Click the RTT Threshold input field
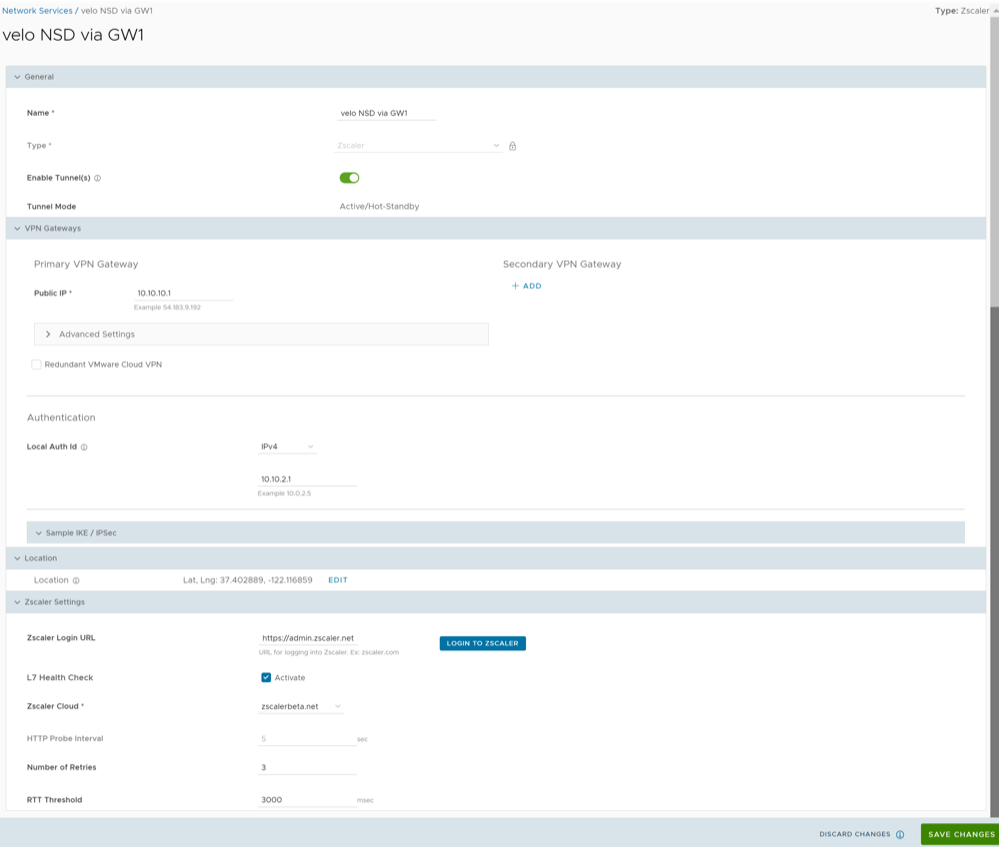Screen dimensions: 999x847 coord(306,800)
